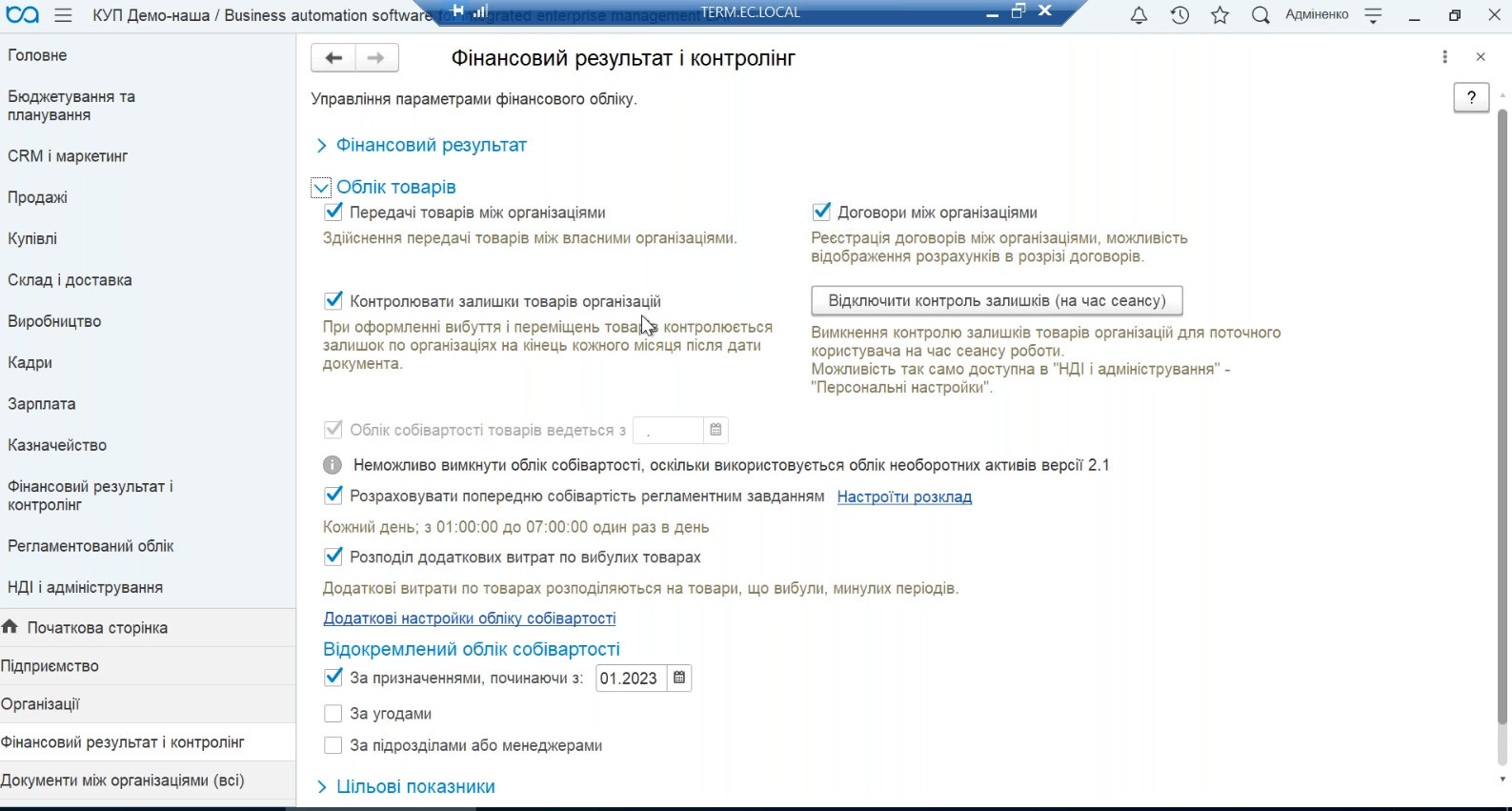The height and width of the screenshot is (811, 1512).
Task: Click remote session pin icon
Action: pyautogui.click(x=458, y=10)
